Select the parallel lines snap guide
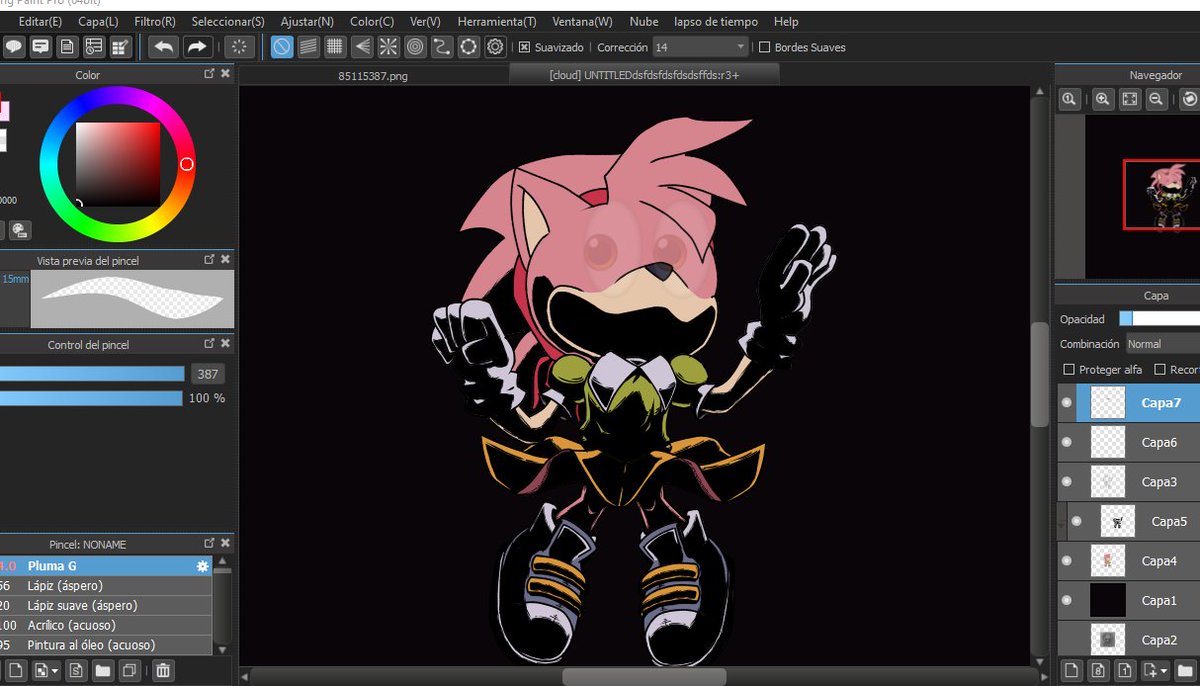The width and height of the screenshot is (1200, 686). (309, 47)
